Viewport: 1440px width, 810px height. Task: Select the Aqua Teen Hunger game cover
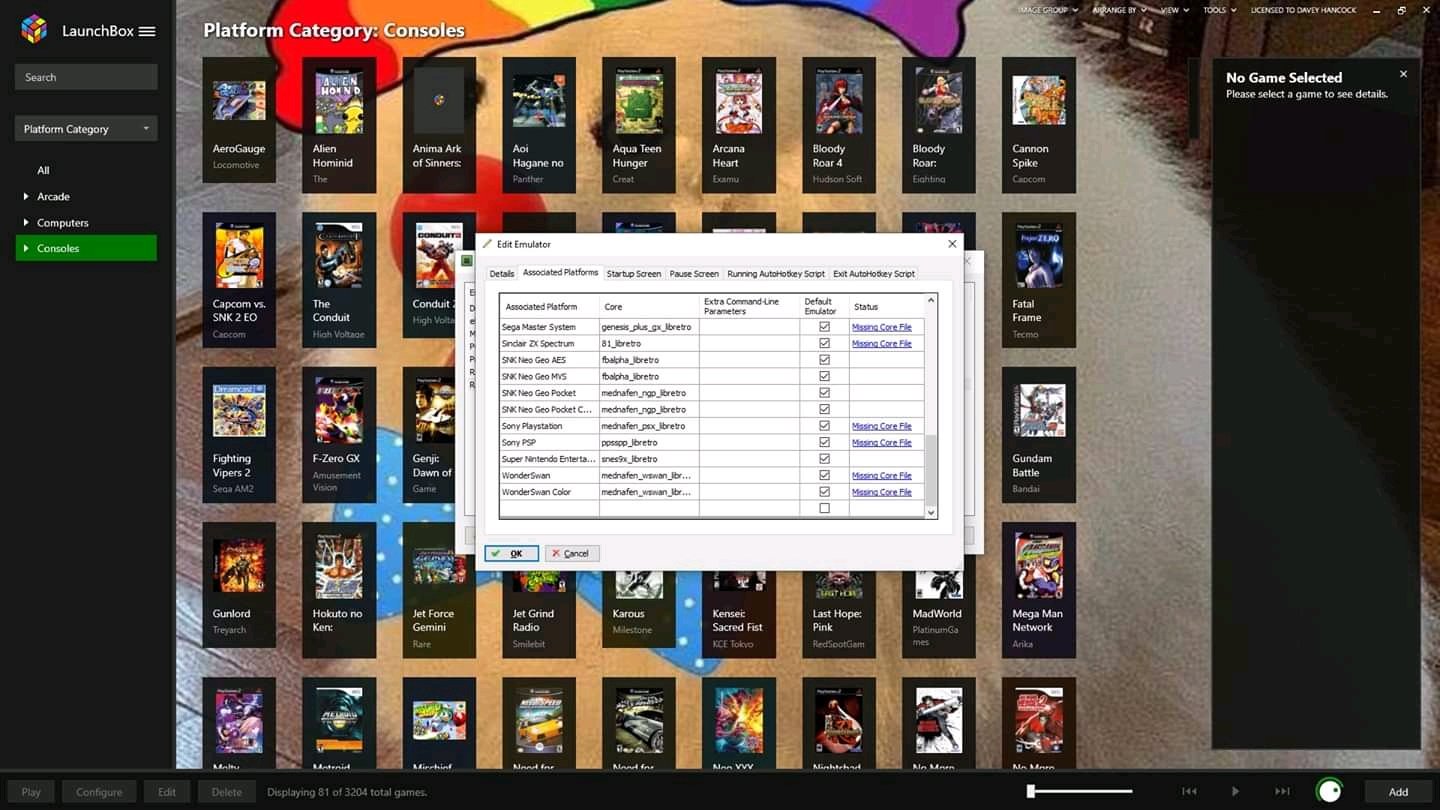point(639,101)
